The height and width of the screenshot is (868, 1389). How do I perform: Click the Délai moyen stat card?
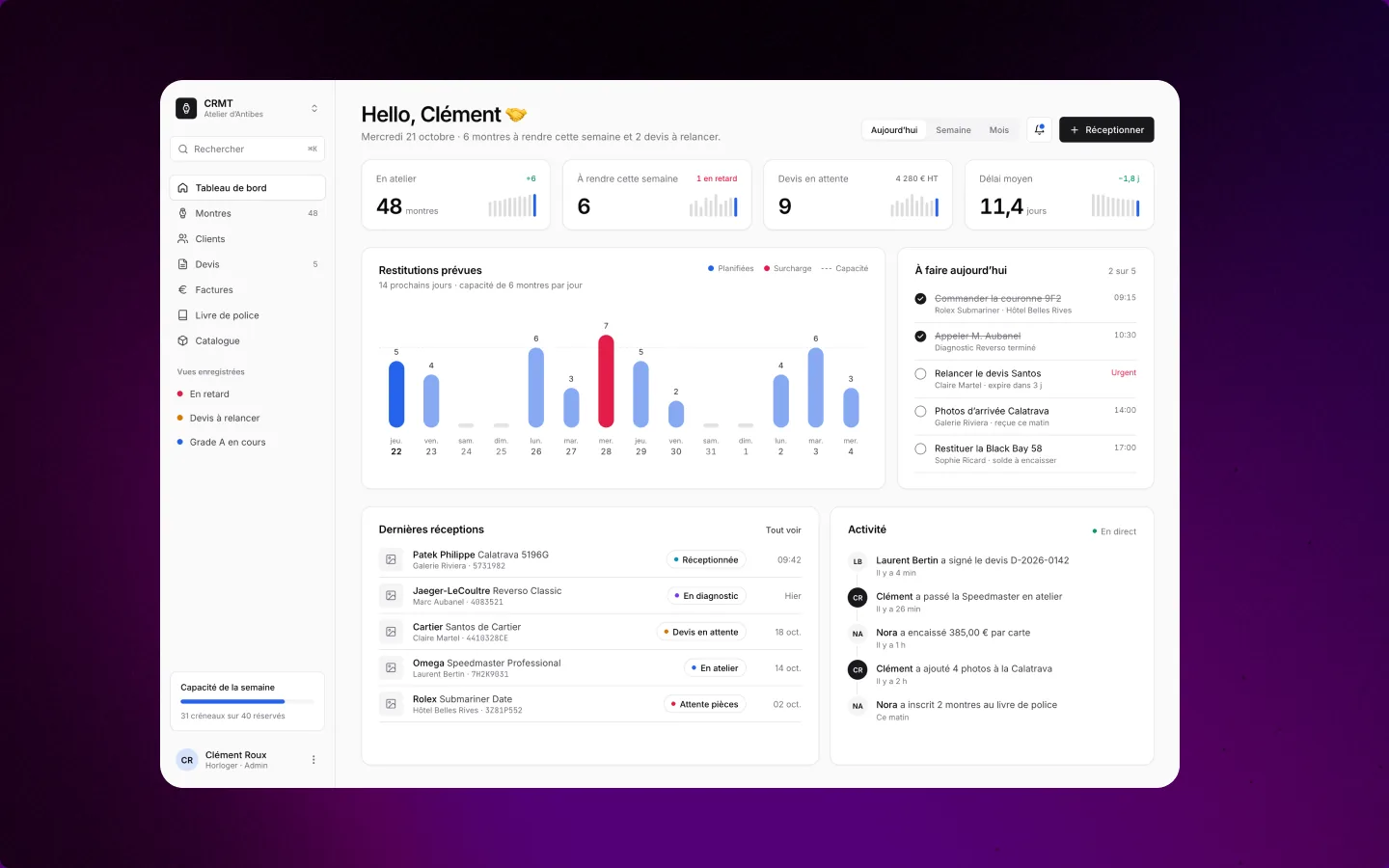pos(1059,195)
